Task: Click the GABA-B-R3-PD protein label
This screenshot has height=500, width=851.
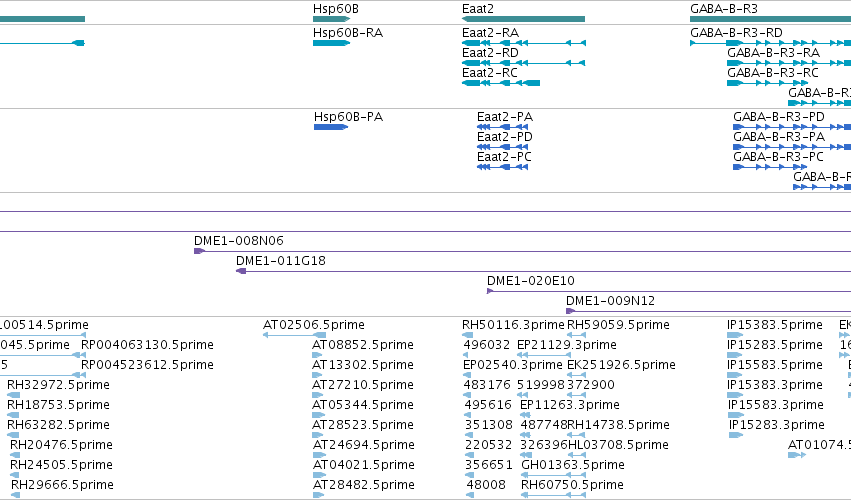Action: click(779, 117)
